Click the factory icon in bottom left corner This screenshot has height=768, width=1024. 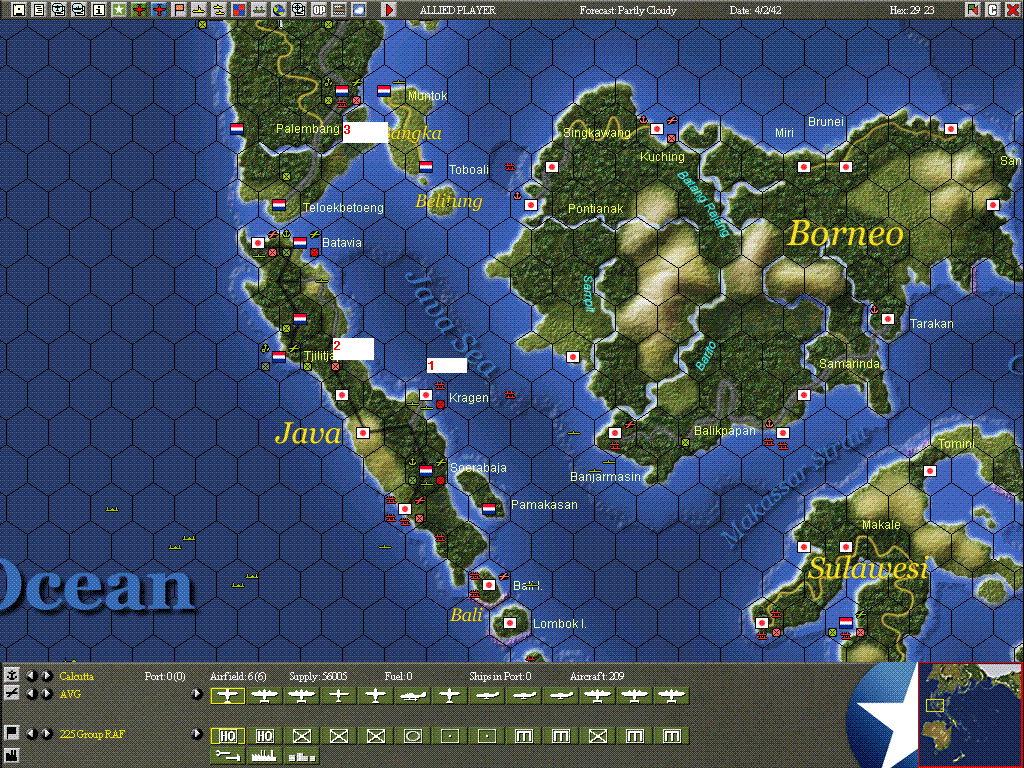(11, 755)
